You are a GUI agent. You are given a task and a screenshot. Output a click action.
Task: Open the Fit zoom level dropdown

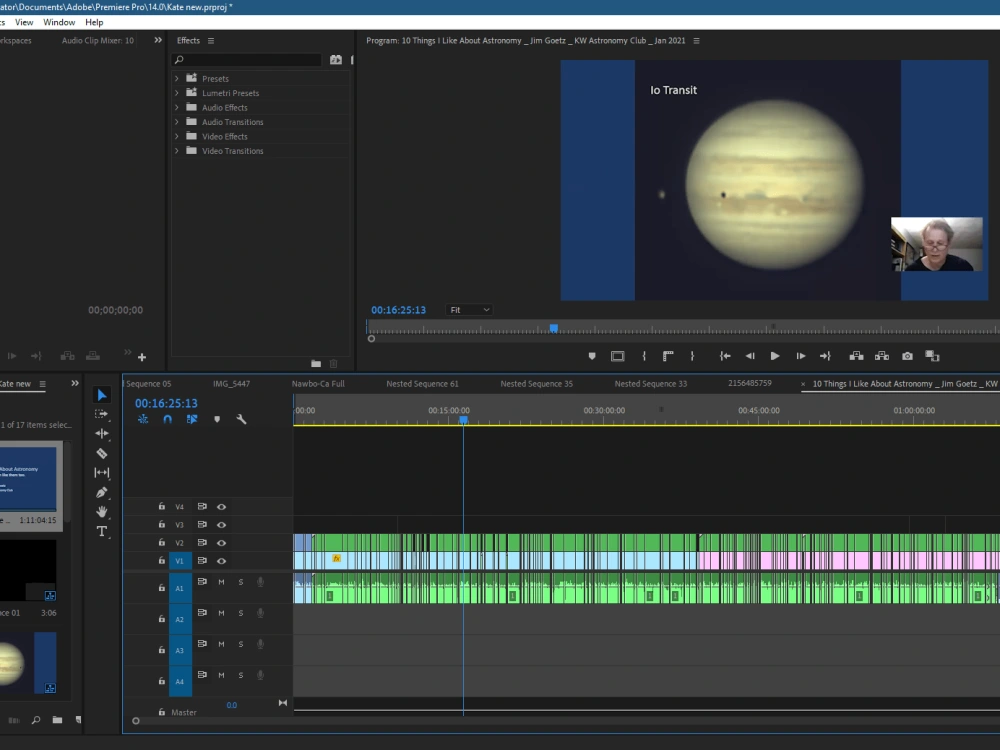(x=470, y=310)
